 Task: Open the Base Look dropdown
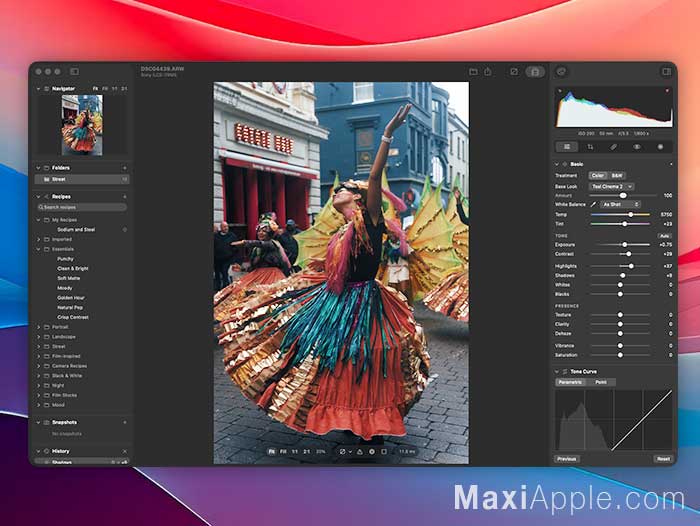pos(611,187)
